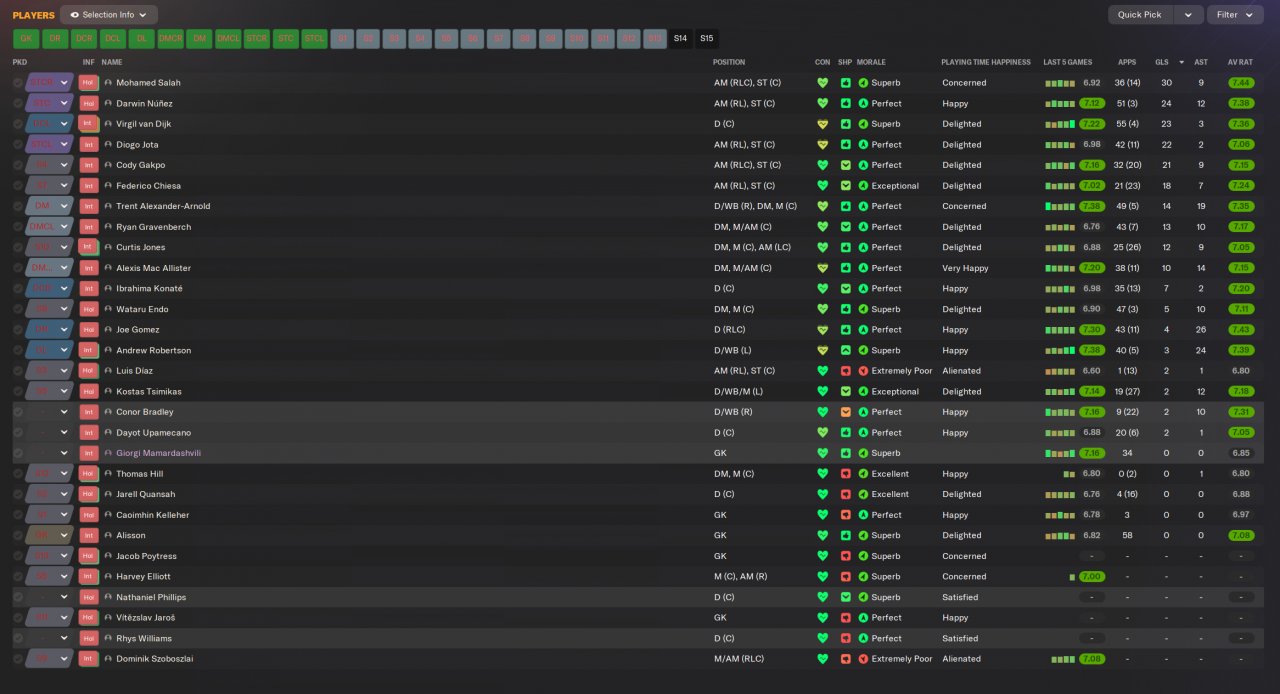This screenshot has width=1280, height=694.
Task: Sort by the MORALE column header
Action: [871, 62]
